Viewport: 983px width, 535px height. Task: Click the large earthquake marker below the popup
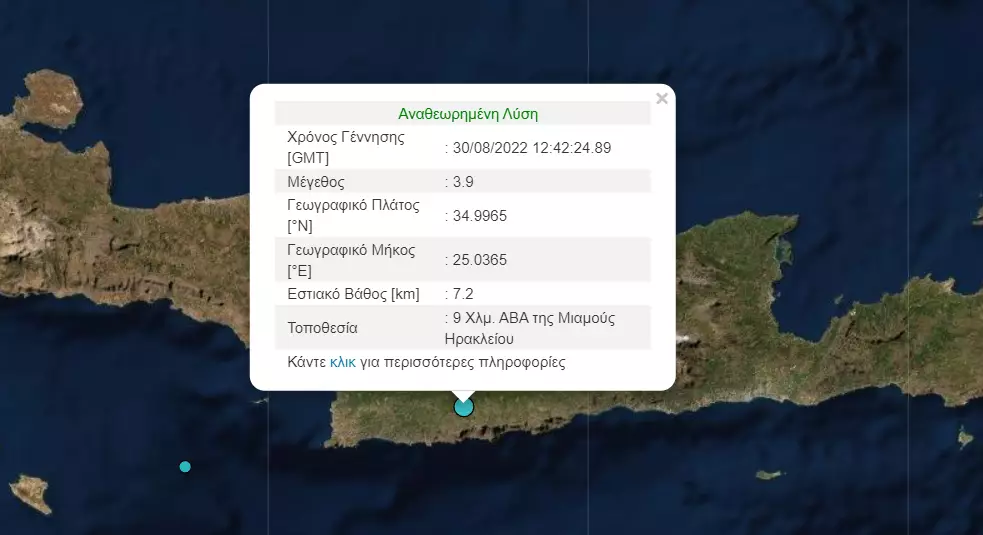click(463, 407)
